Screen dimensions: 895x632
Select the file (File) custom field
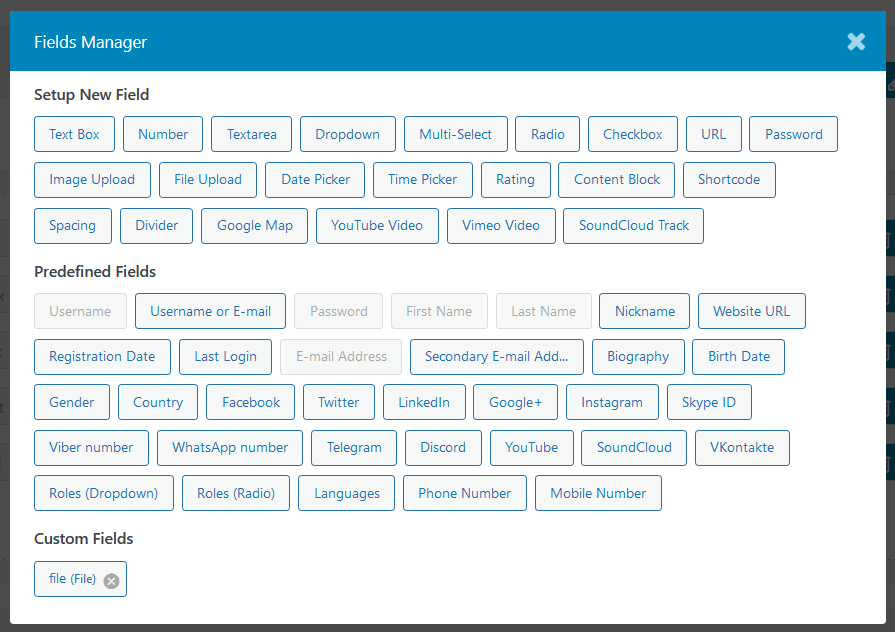pyautogui.click(x=72, y=579)
